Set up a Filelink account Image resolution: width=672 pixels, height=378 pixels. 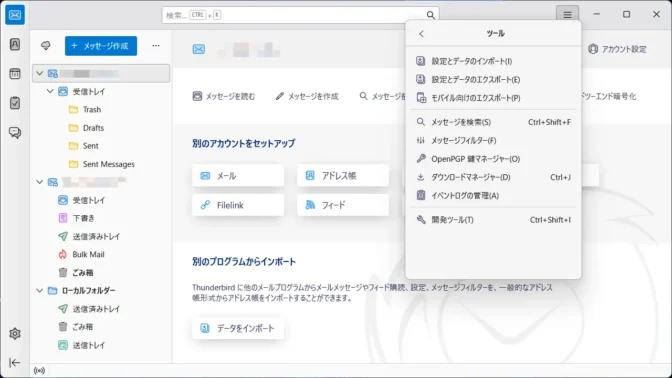[238, 205]
